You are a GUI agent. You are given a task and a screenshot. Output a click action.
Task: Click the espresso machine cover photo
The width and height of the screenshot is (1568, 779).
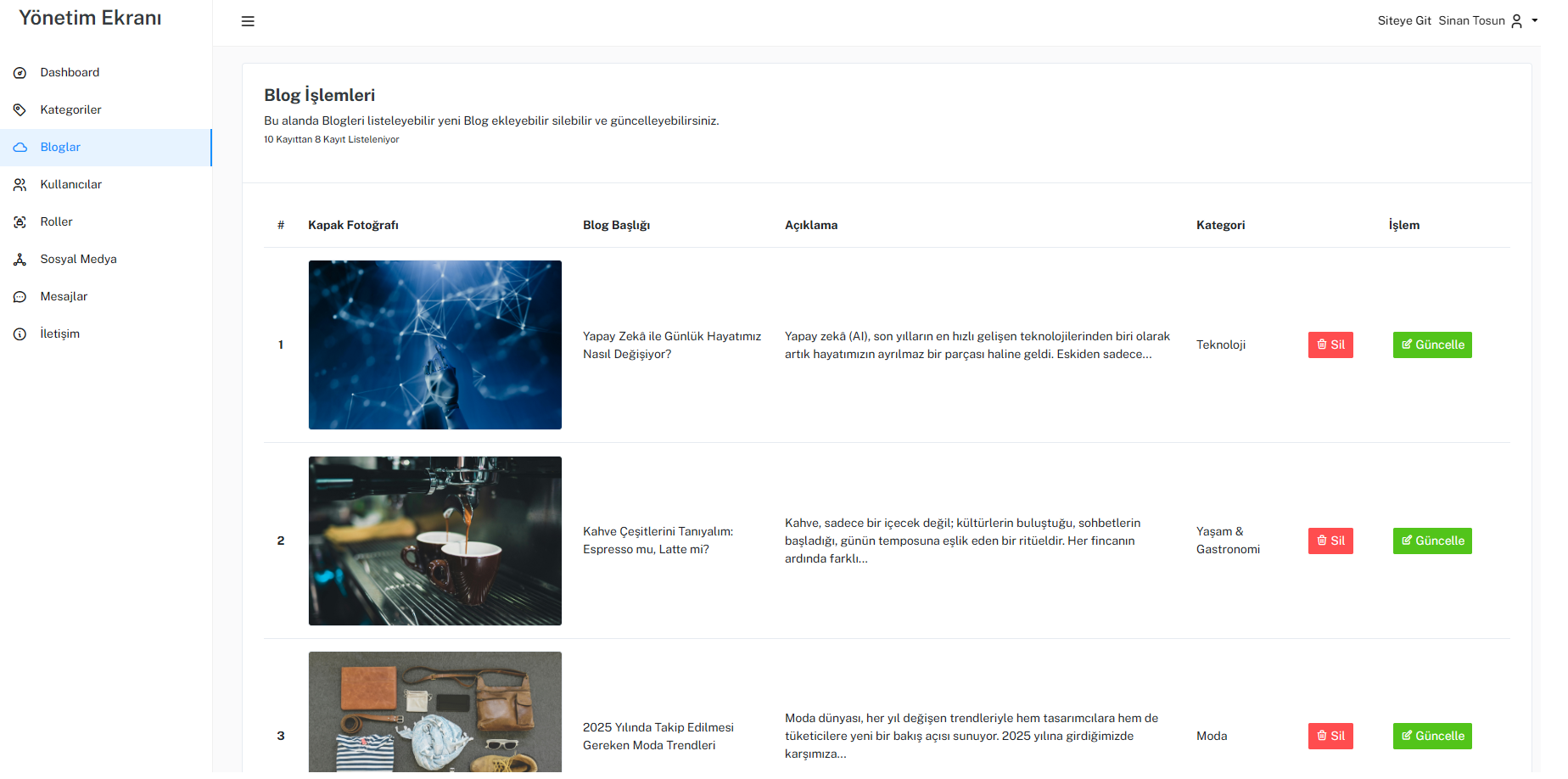coord(434,541)
